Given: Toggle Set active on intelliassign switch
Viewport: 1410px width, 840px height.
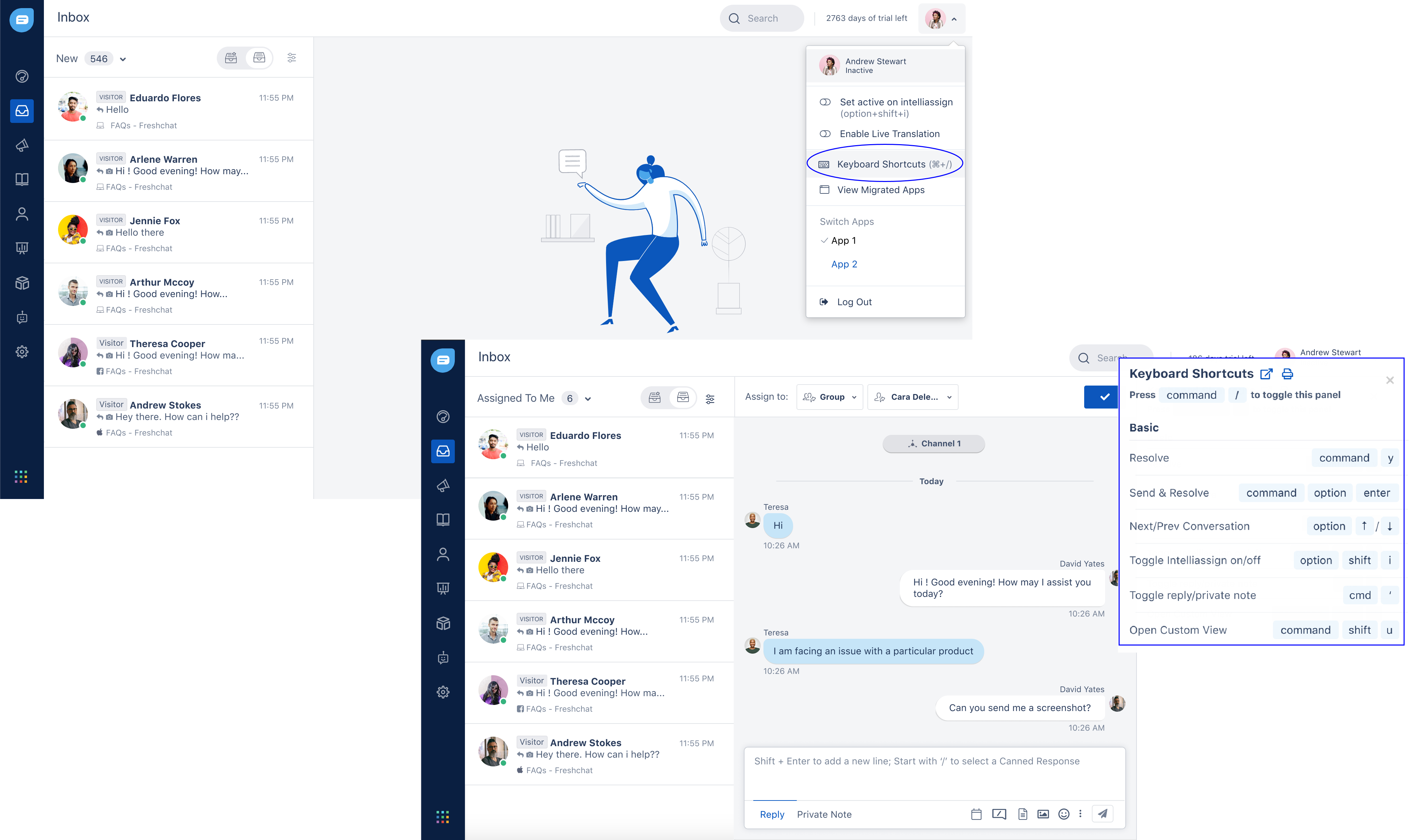Looking at the screenshot, I should 825,102.
